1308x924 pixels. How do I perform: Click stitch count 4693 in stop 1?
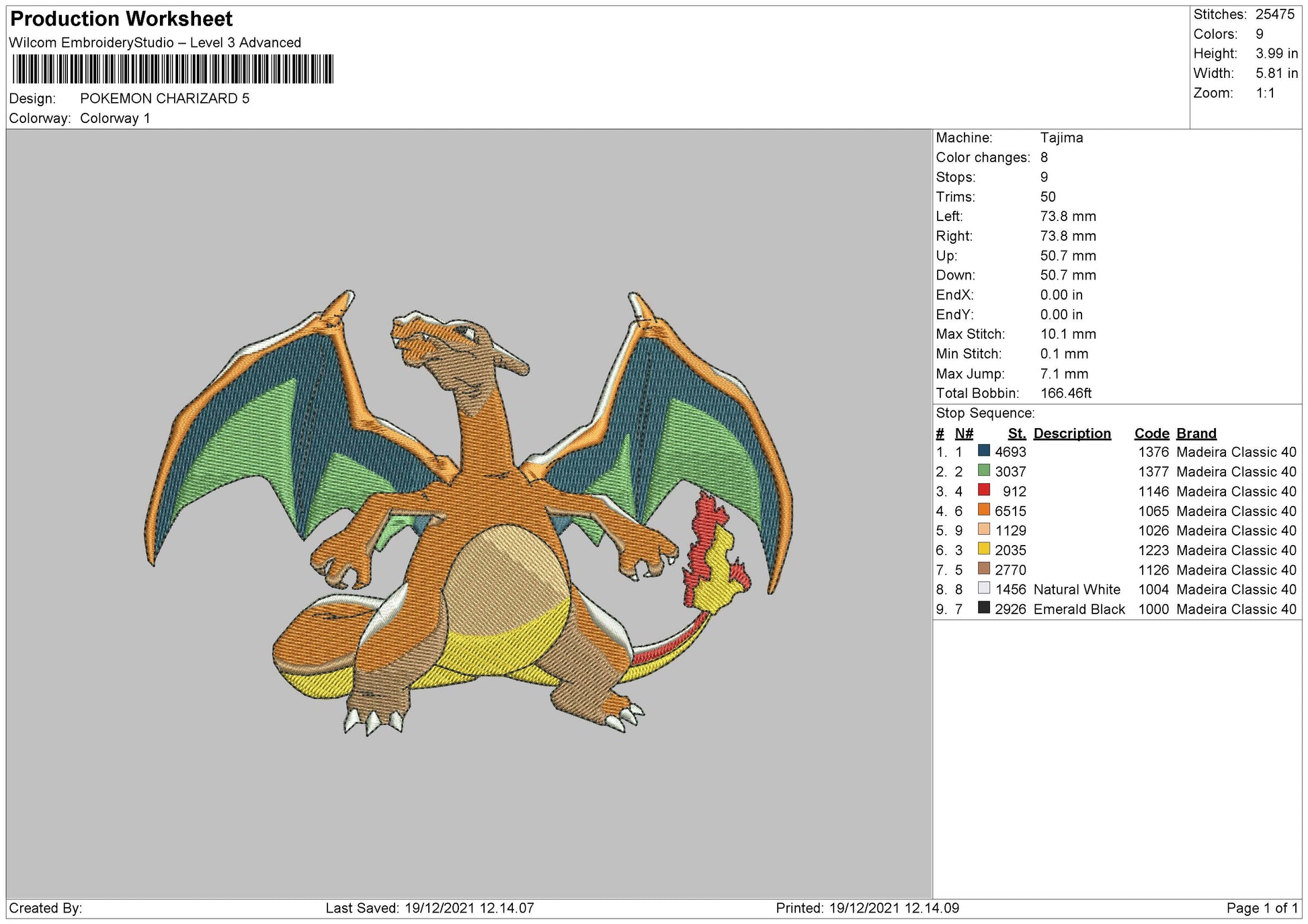[1011, 452]
